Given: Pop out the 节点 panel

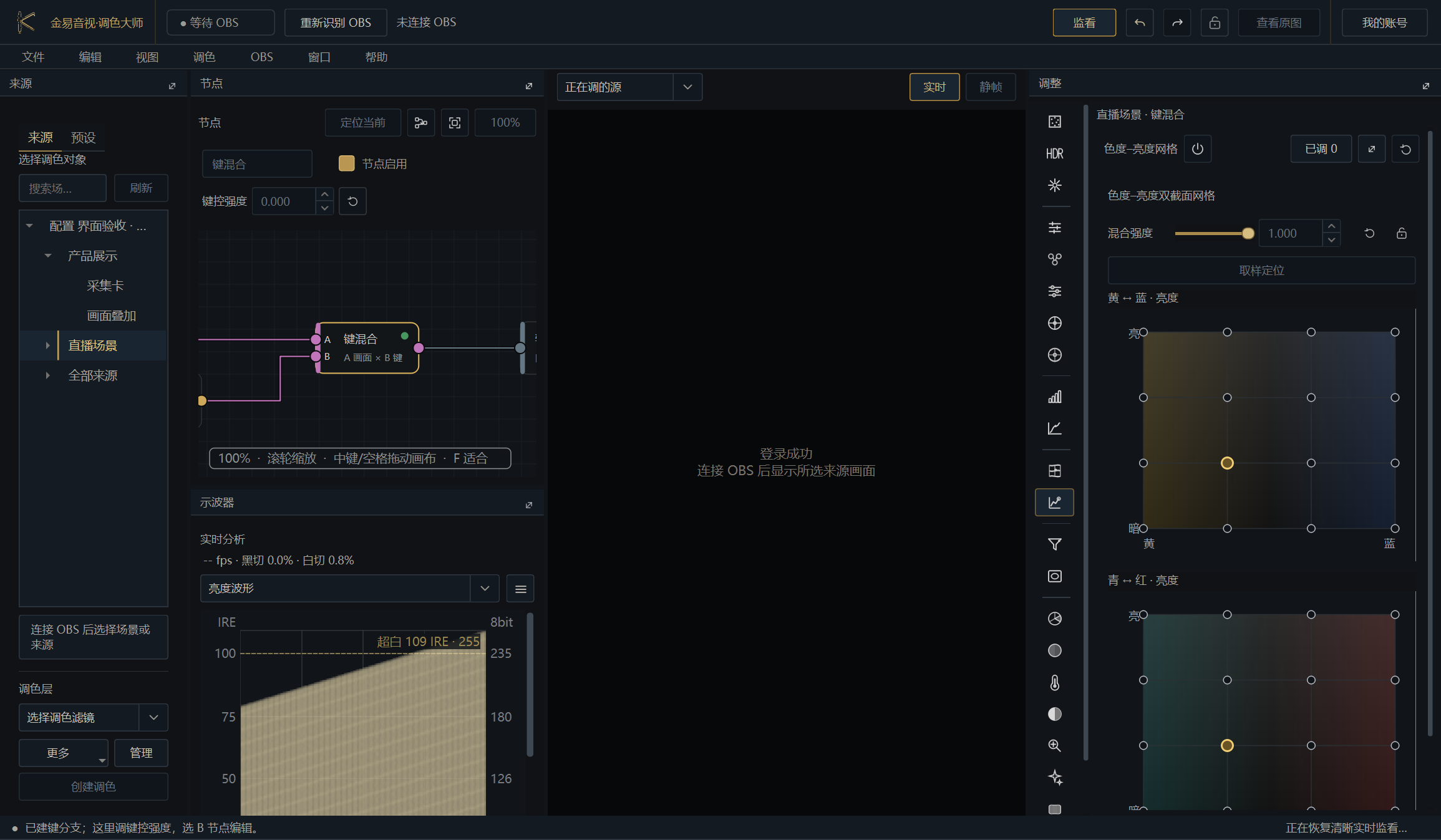Looking at the screenshot, I should pos(529,85).
